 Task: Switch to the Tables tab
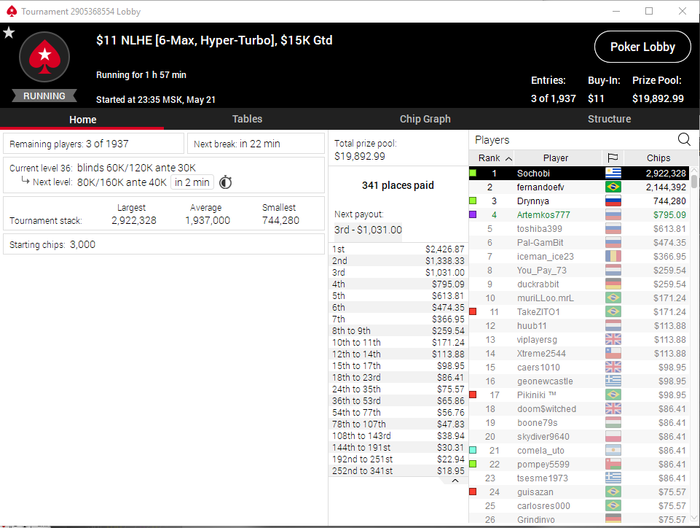point(247,119)
